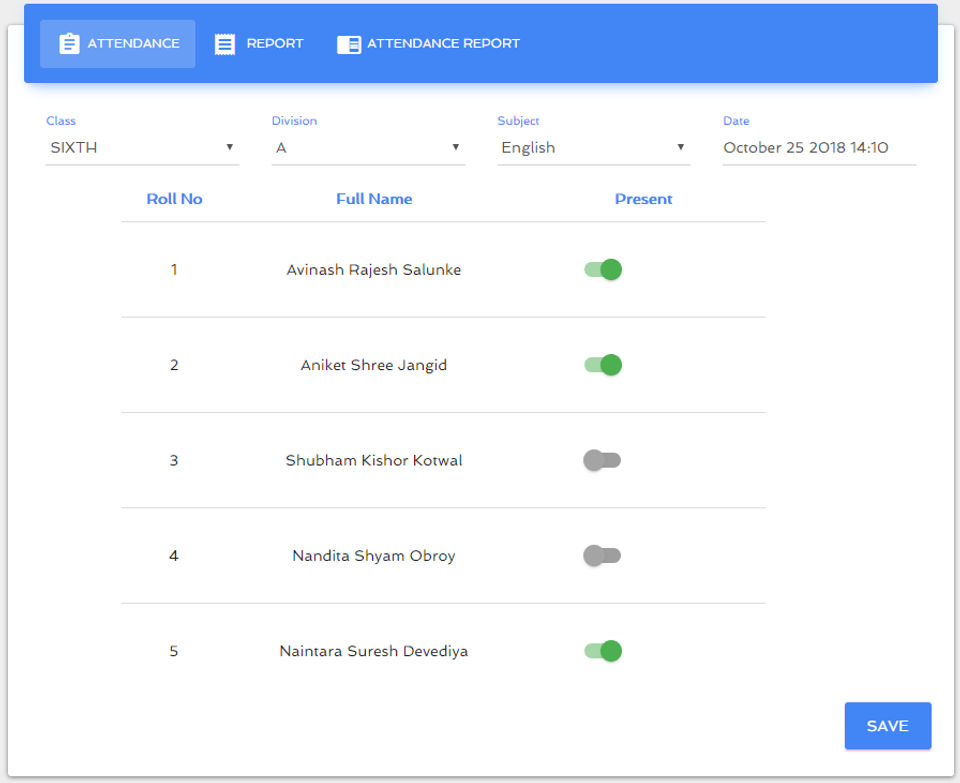Toggle present switch for Avinash Rajesh Salunke
960x783 pixels.
[x=602, y=269]
